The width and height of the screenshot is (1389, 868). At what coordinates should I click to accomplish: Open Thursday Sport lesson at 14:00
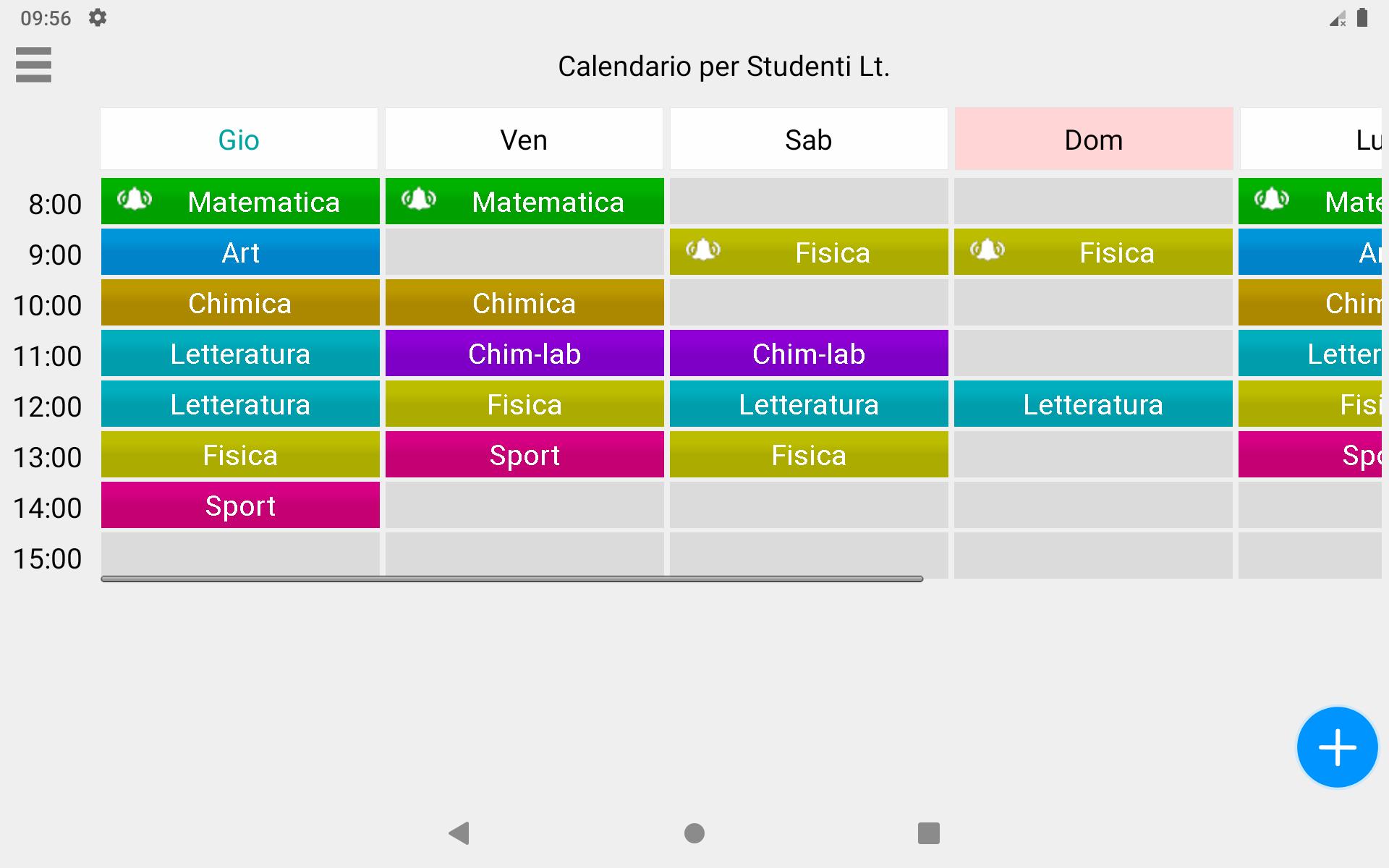click(x=240, y=506)
